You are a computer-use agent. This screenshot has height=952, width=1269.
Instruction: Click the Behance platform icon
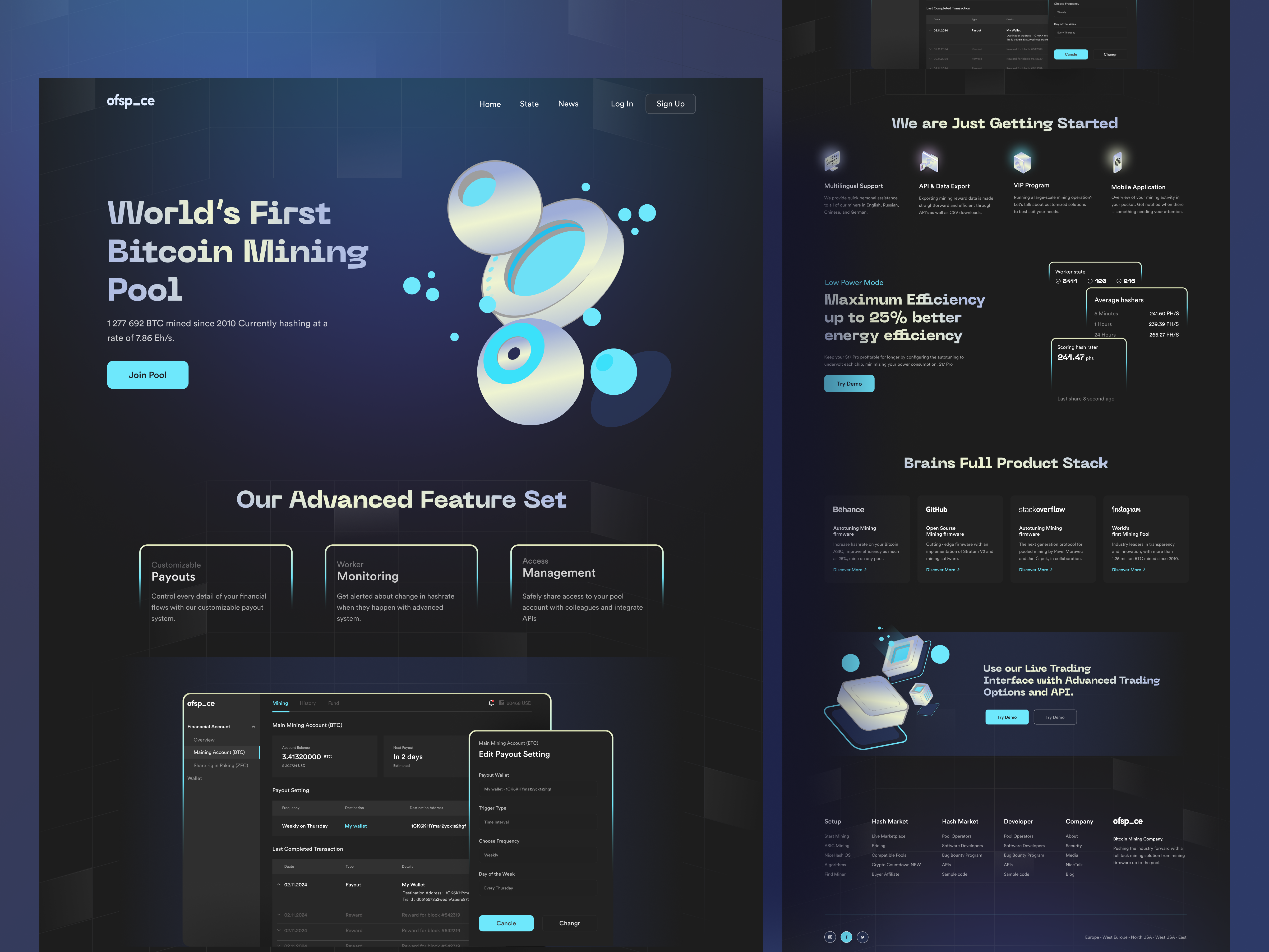click(848, 509)
